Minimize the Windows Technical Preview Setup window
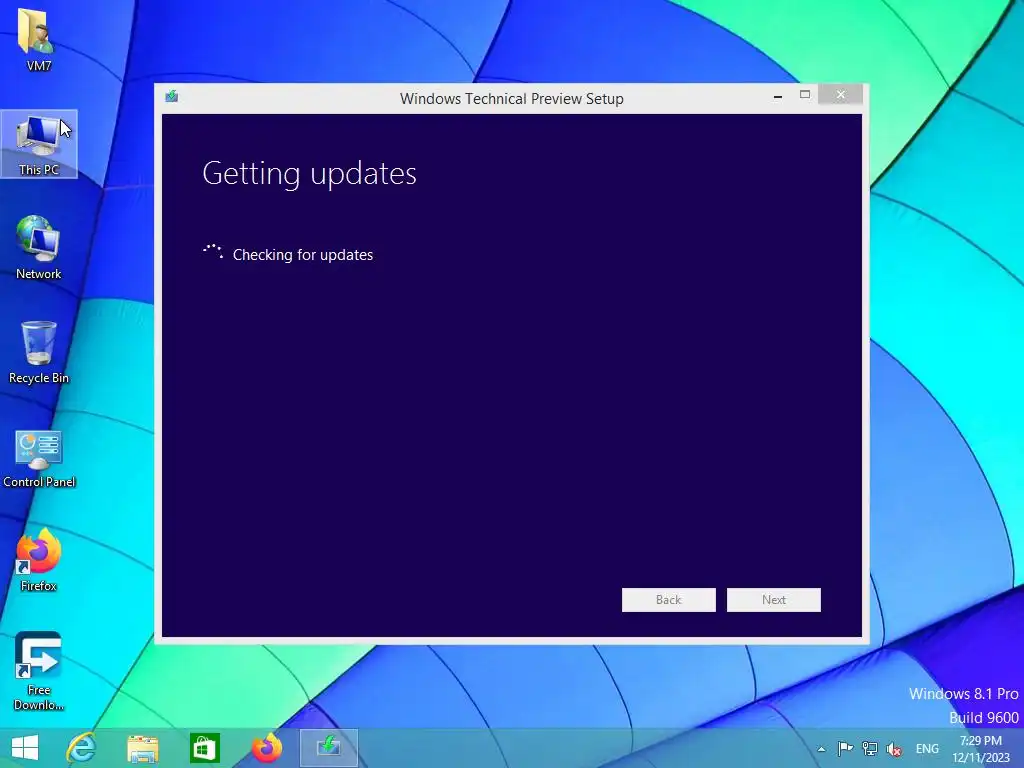Viewport: 1024px width, 768px height. [x=778, y=95]
